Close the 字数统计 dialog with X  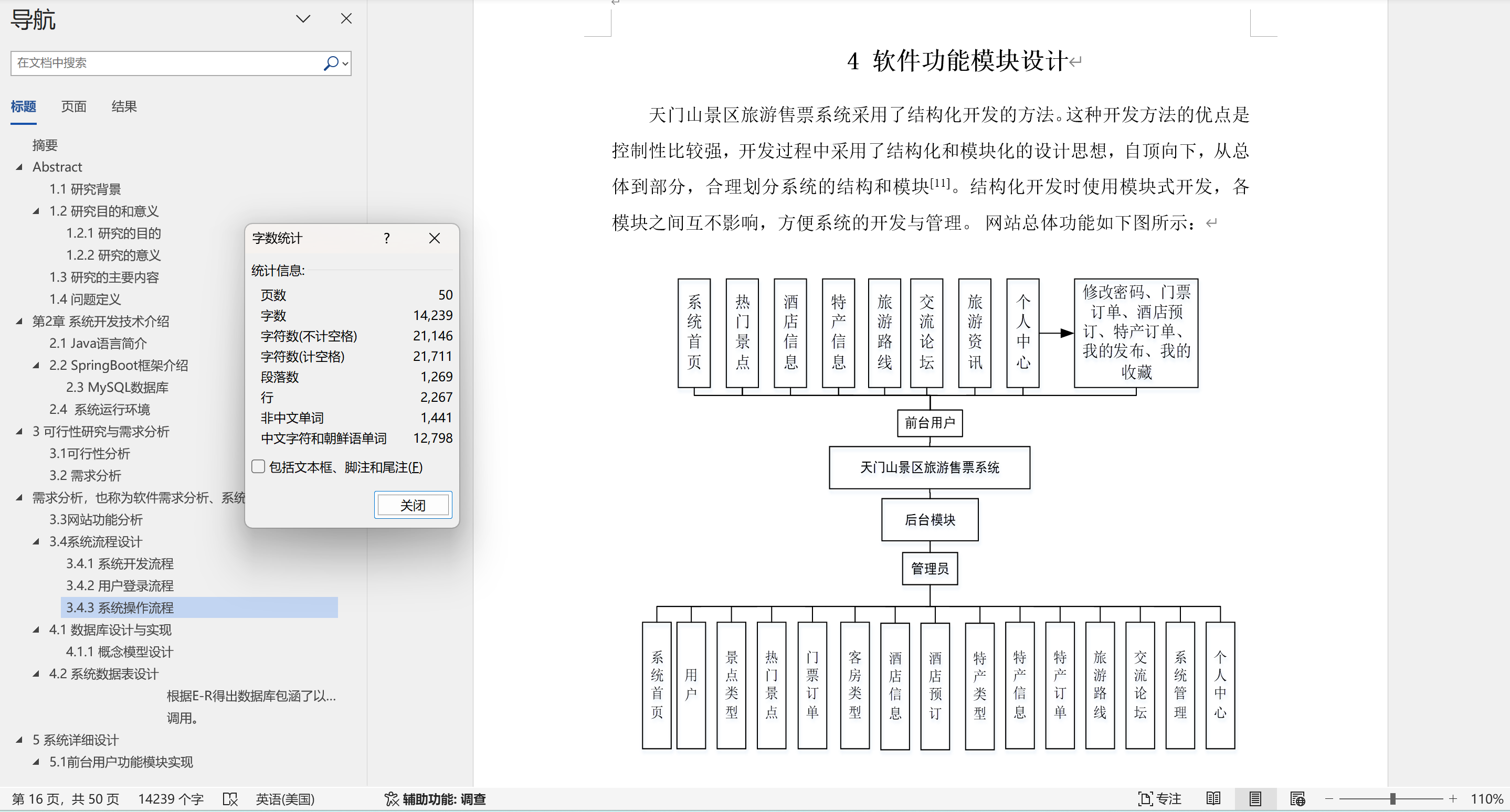click(x=435, y=238)
